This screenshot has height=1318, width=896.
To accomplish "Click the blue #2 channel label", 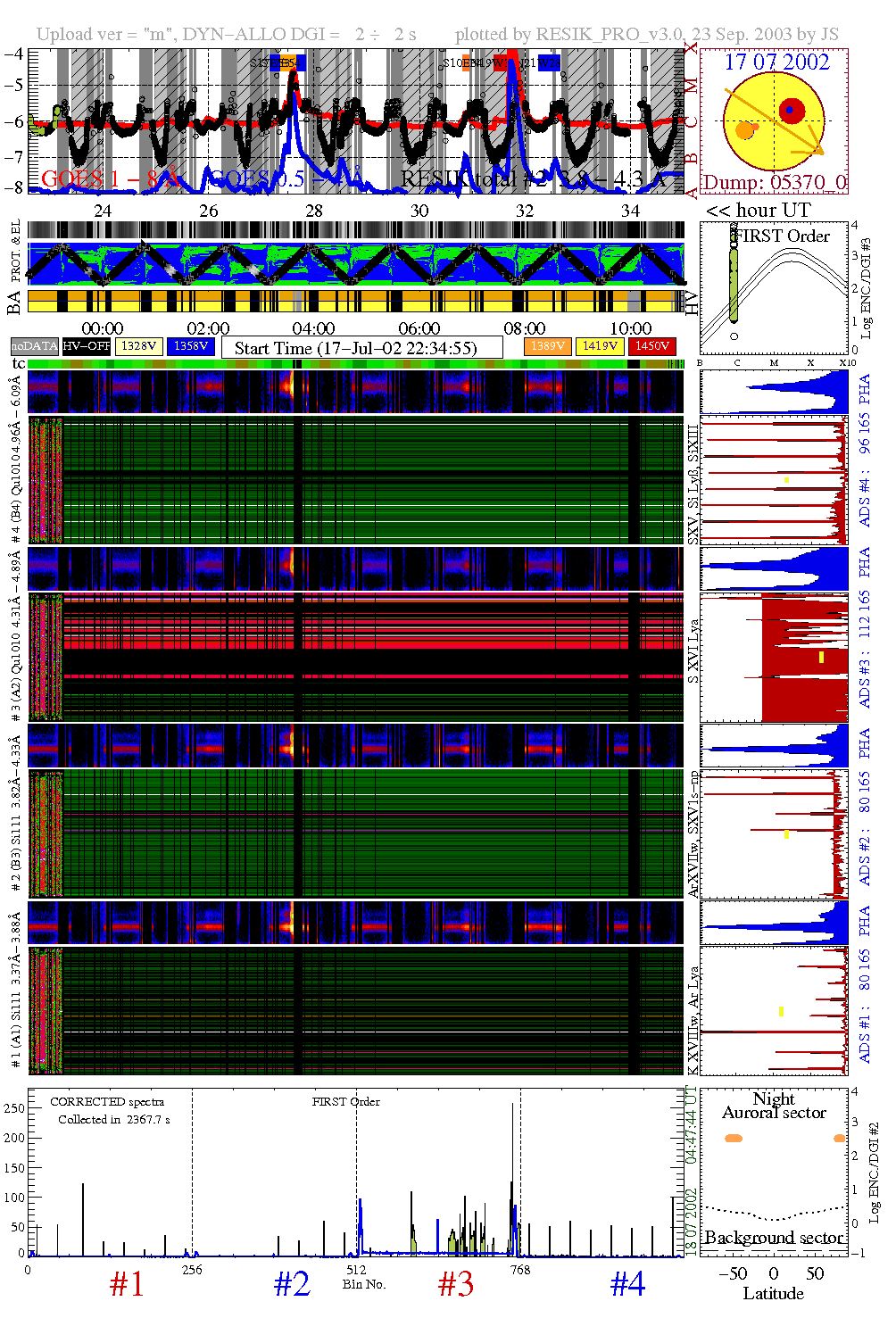I will [x=292, y=1285].
